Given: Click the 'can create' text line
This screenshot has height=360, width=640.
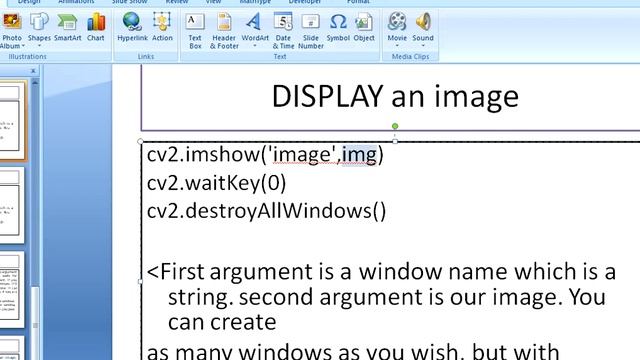Looking at the screenshot, I should [x=222, y=322].
